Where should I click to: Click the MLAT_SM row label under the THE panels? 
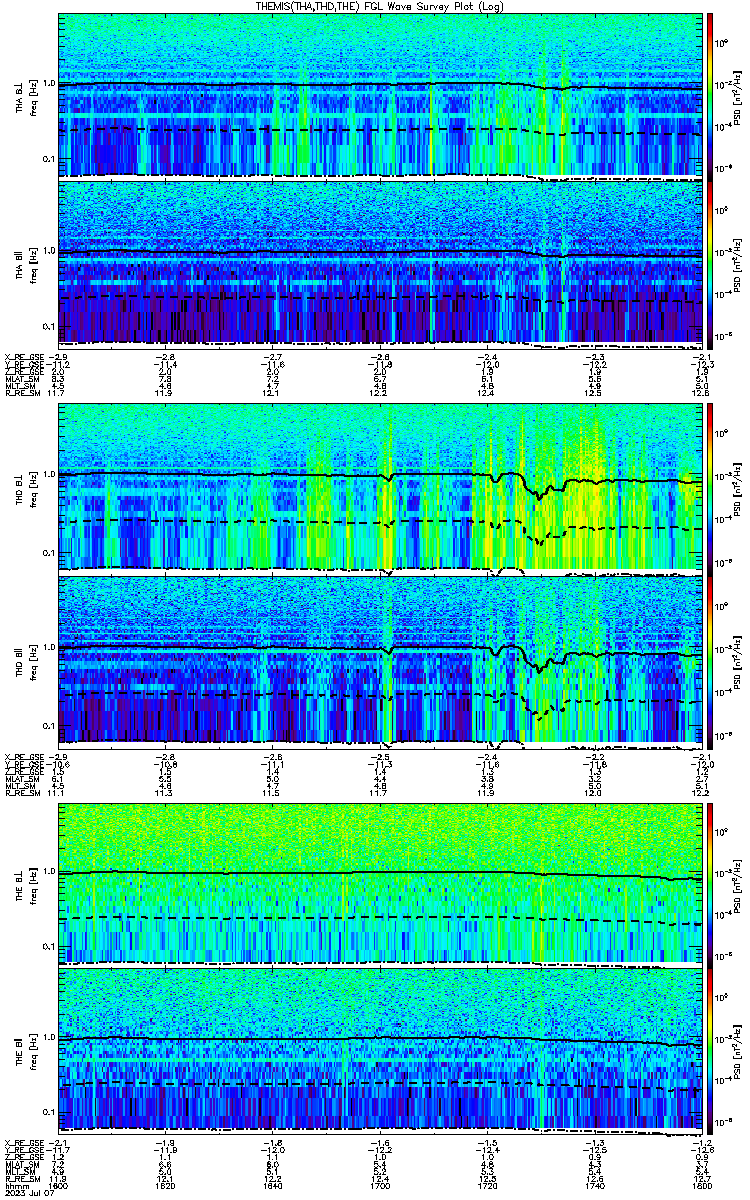point(22,1164)
